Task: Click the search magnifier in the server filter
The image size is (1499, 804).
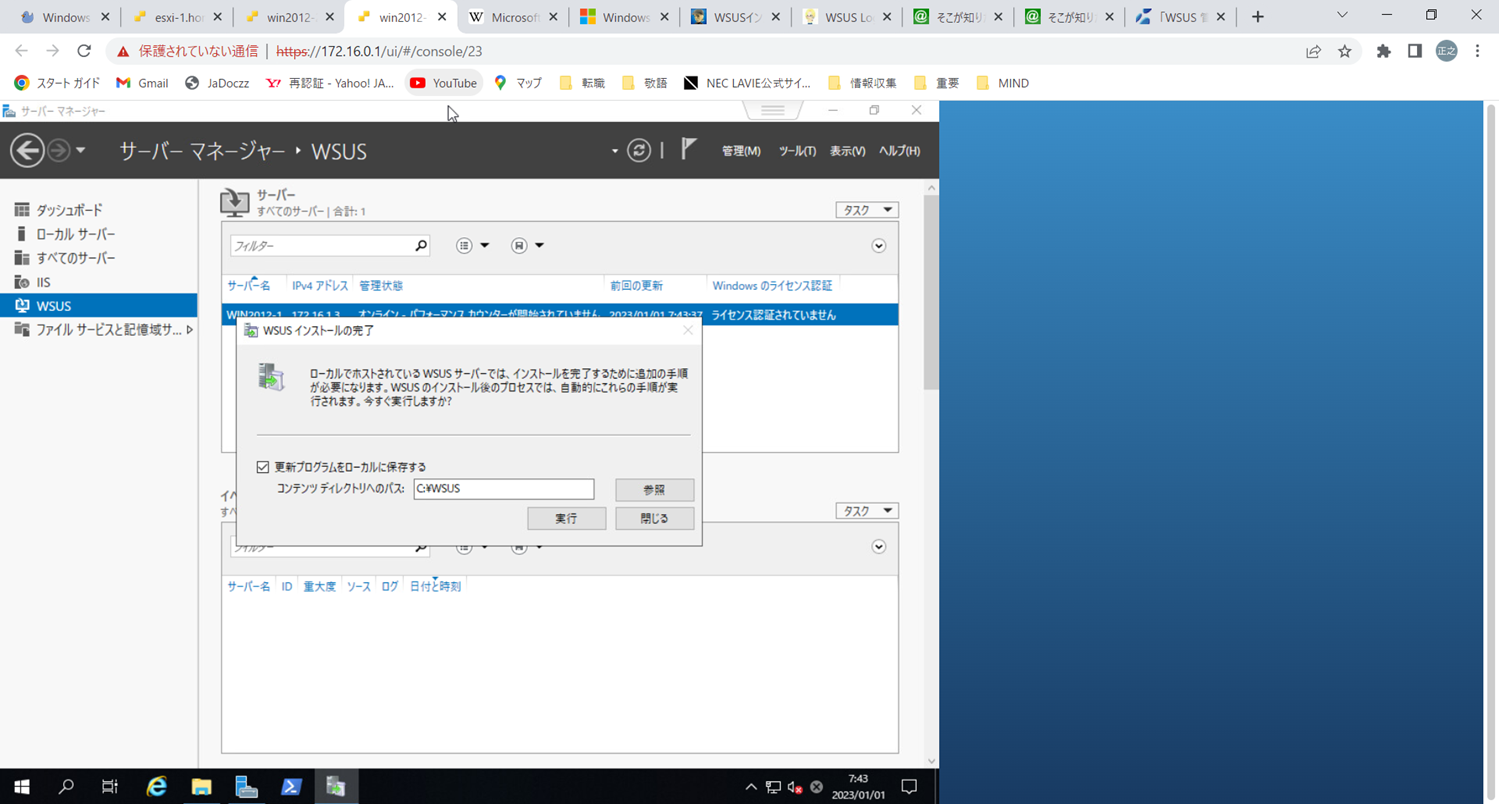Action: pos(421,246)
